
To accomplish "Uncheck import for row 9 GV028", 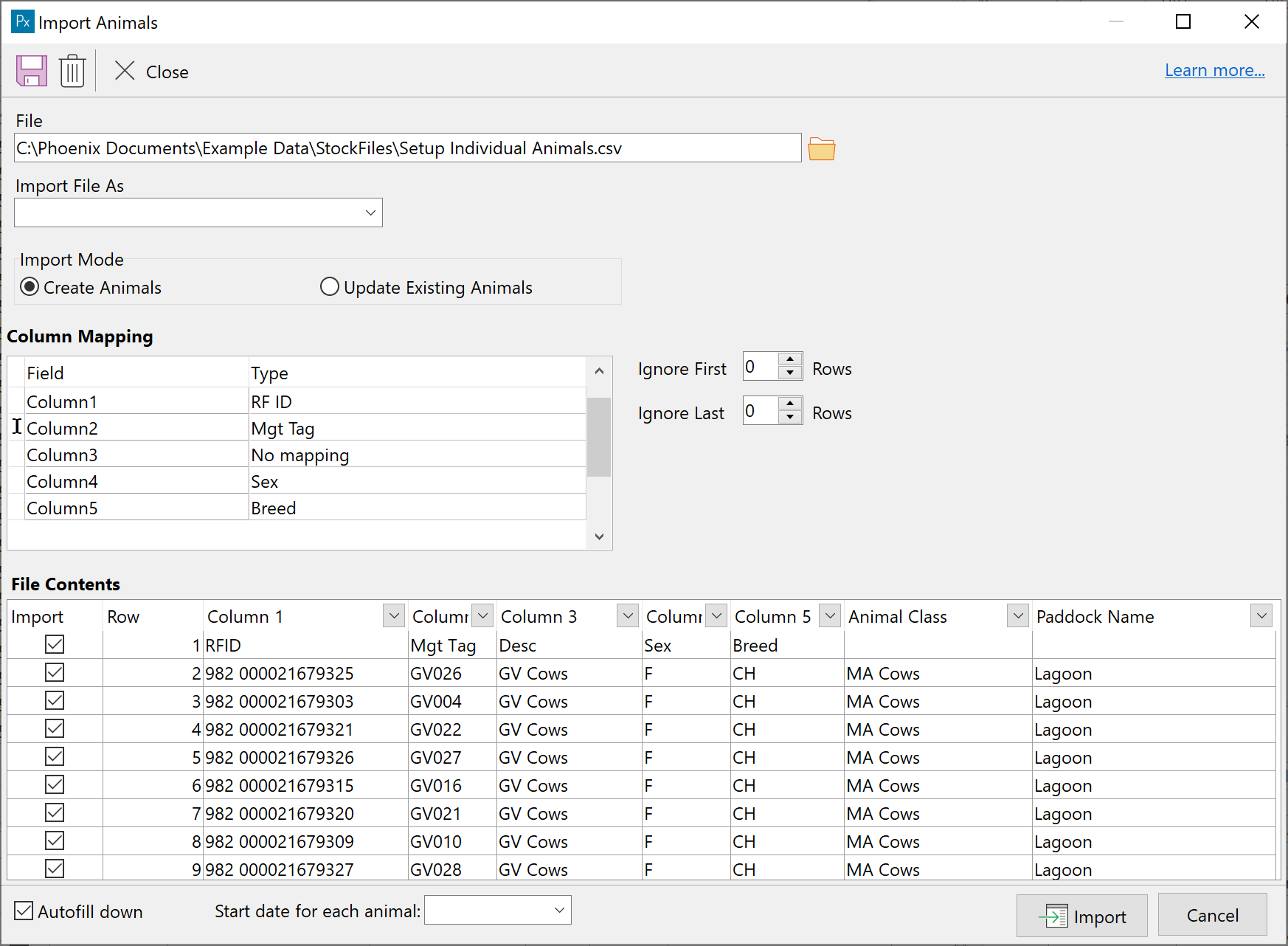I will [55, 869].
